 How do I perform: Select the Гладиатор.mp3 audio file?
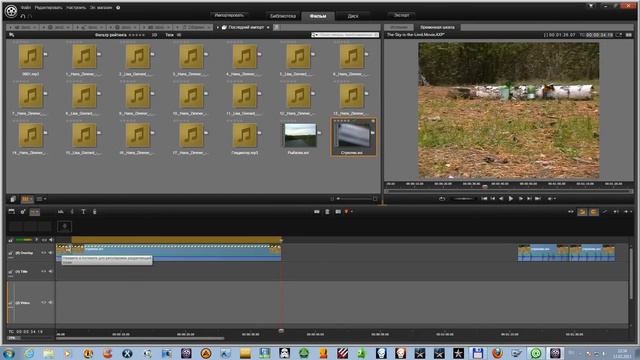[244, 135]
